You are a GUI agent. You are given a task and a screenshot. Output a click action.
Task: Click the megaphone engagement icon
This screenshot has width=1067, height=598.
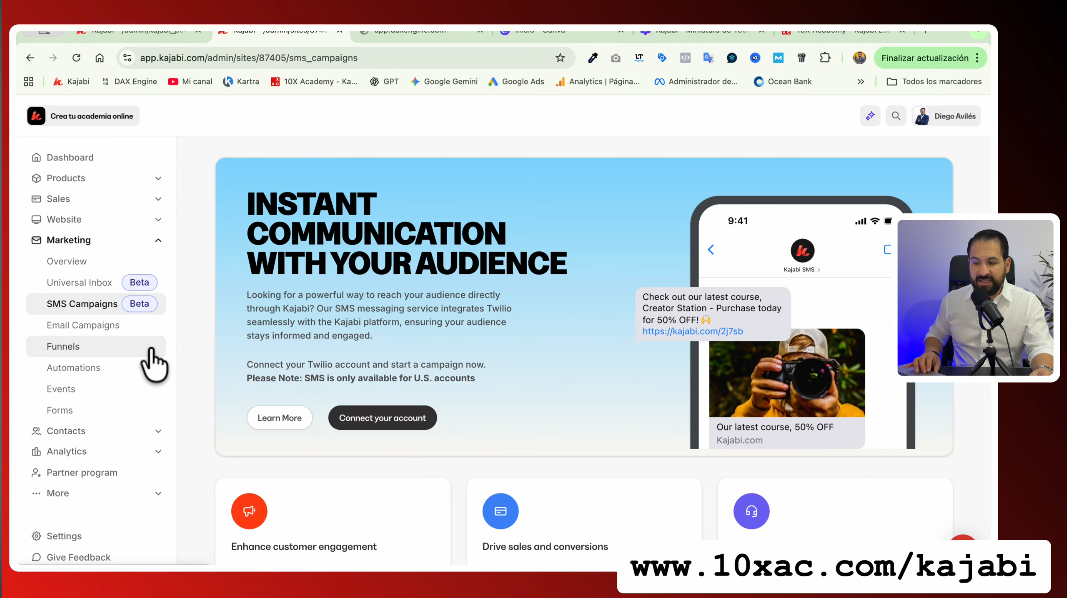(x=249, y=511)
